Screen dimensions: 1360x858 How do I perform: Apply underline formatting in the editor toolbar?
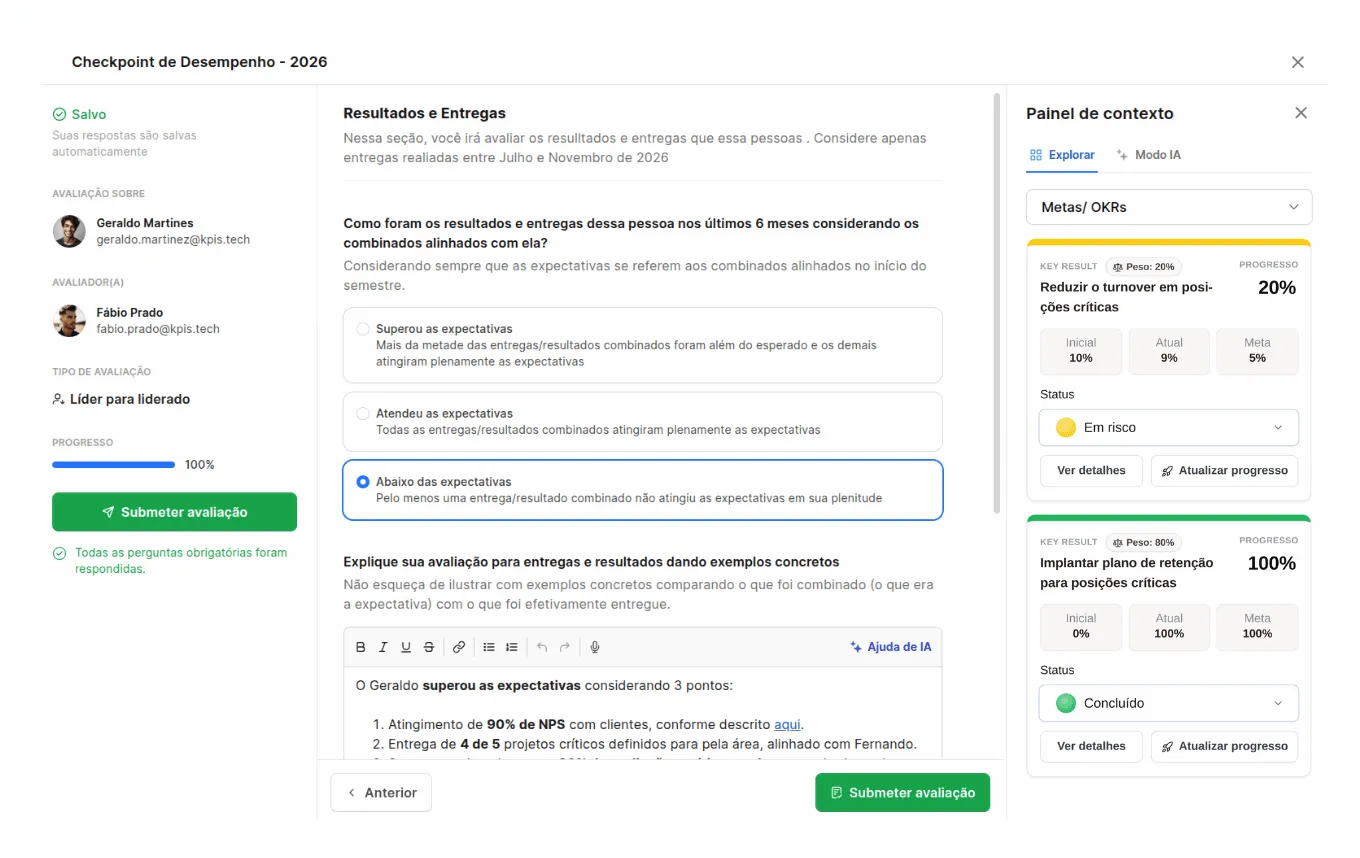pyautogui.click(x=406, y=647)
